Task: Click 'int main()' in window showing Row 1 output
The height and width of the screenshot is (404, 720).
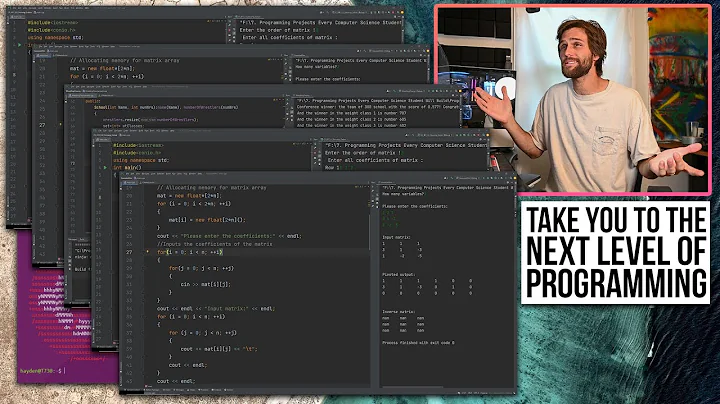Action: [x=127, y=168]
